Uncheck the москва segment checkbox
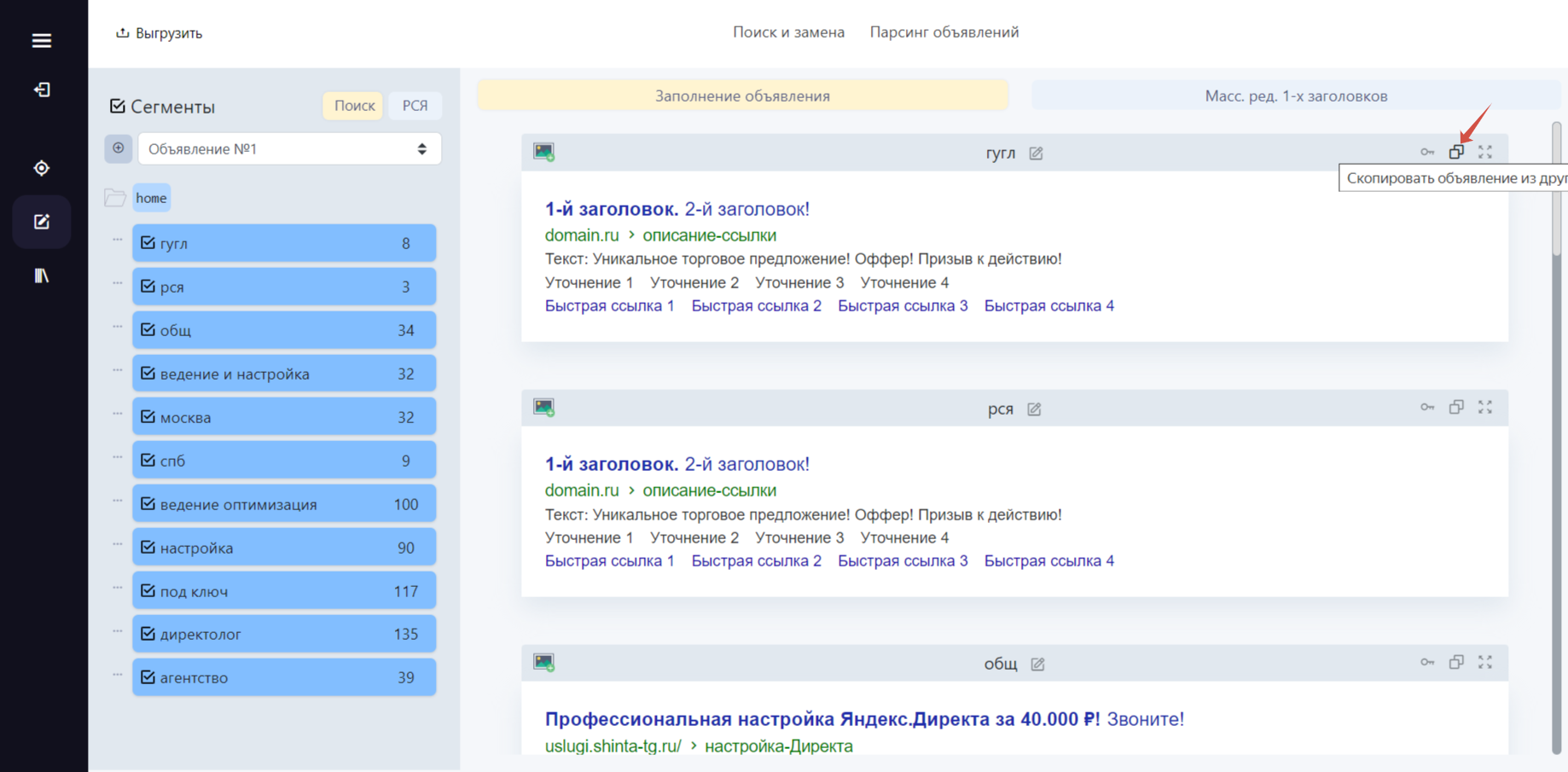 pos(148,417)
